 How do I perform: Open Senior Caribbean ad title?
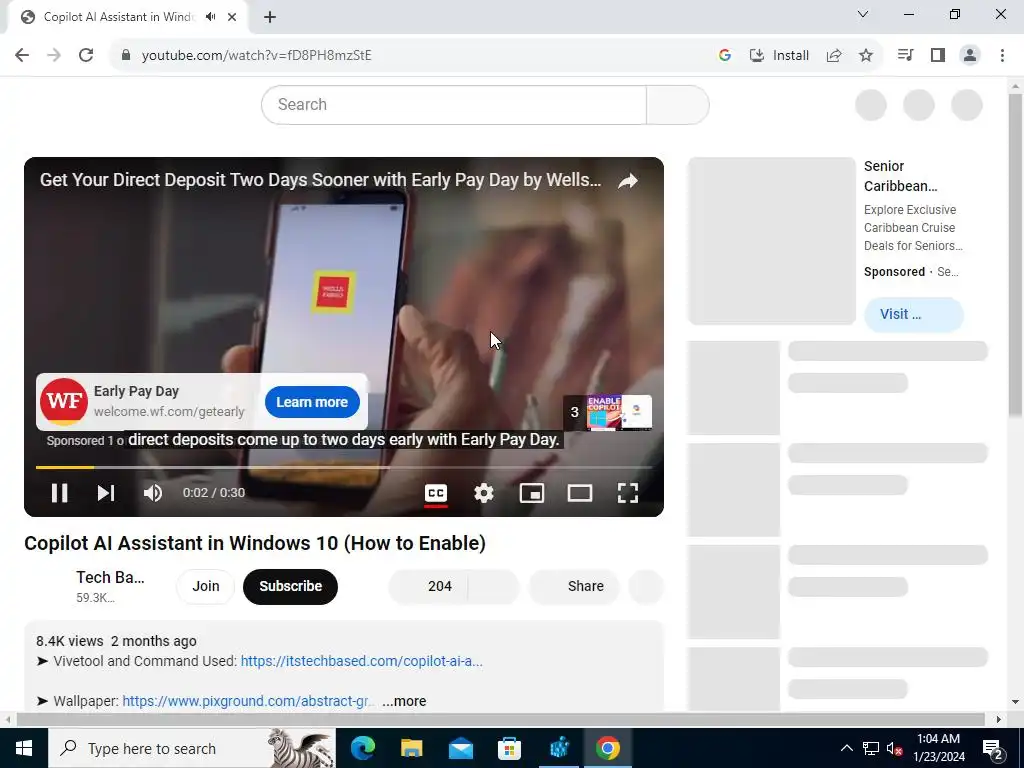901,176
